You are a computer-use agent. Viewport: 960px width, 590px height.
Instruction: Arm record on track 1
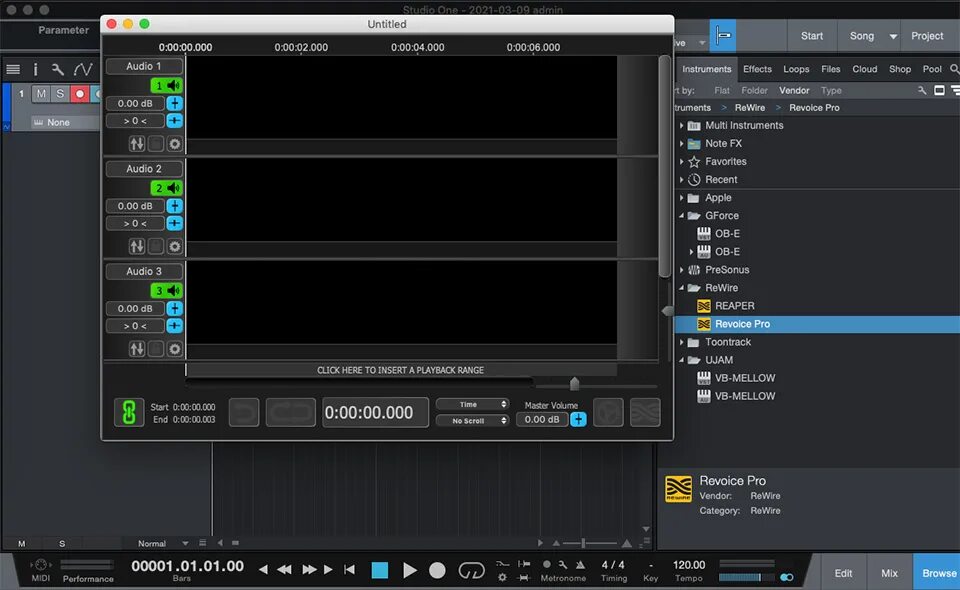80,94
